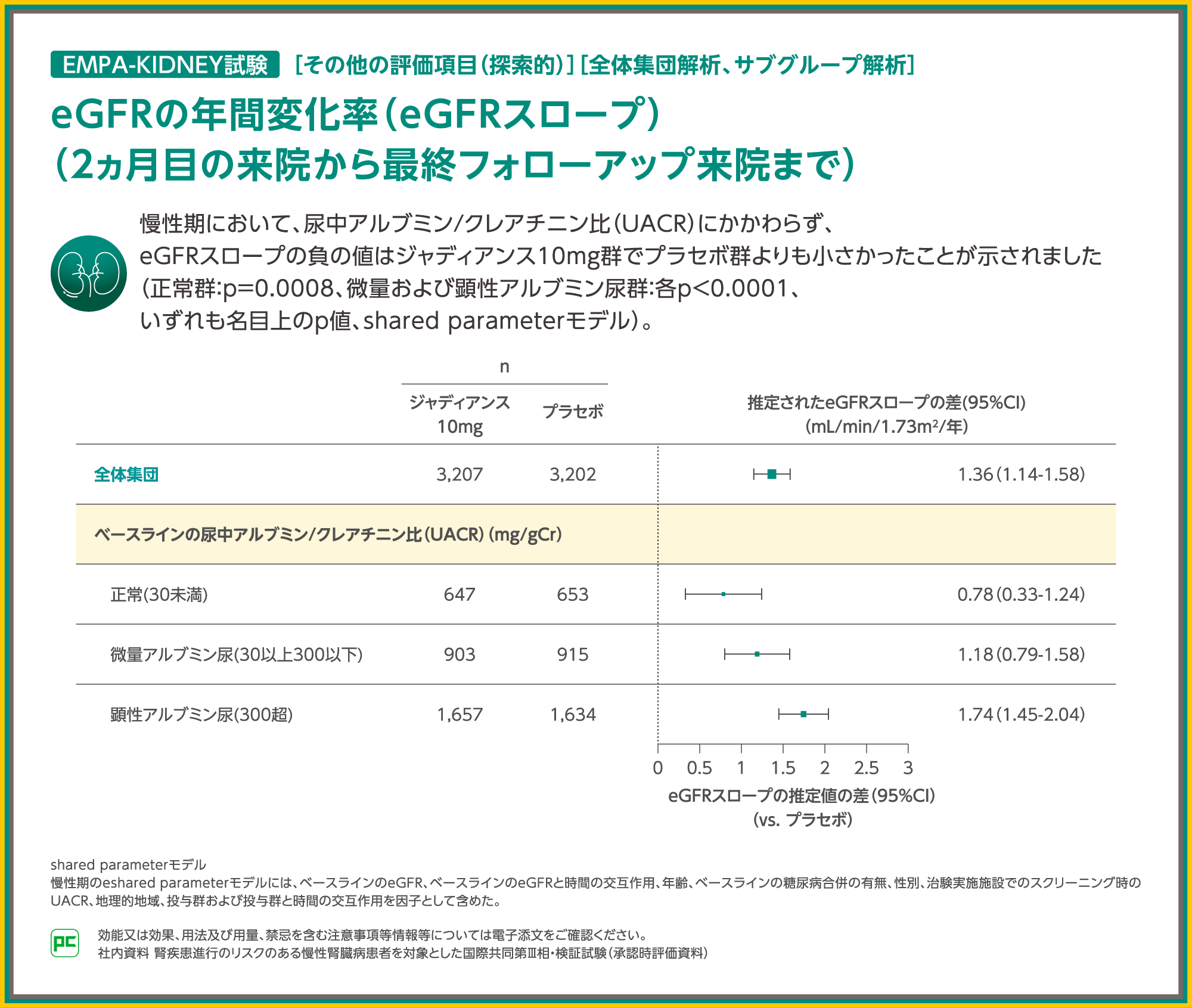Click axis tick label 1.5

[x=783, y=768]
